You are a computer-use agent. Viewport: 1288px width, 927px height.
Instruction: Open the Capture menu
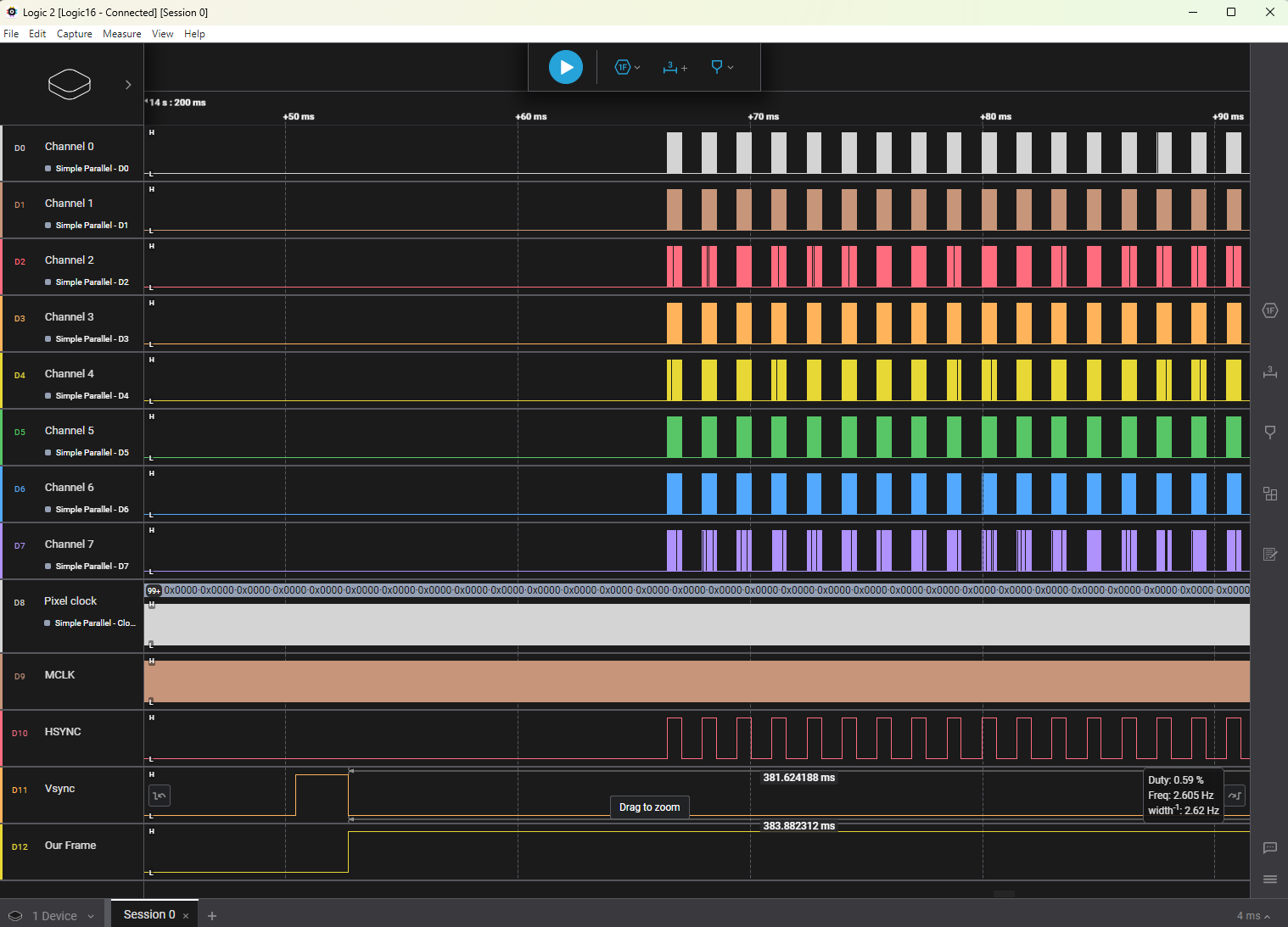tap(75, 34)
